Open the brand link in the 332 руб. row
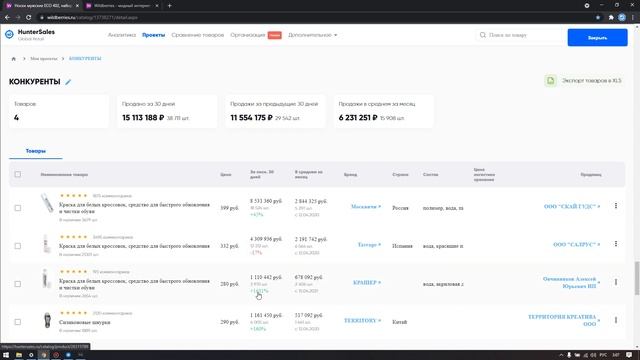Viewport: 640px width, 360px height. pyautogui.click(x=369, y=244)
